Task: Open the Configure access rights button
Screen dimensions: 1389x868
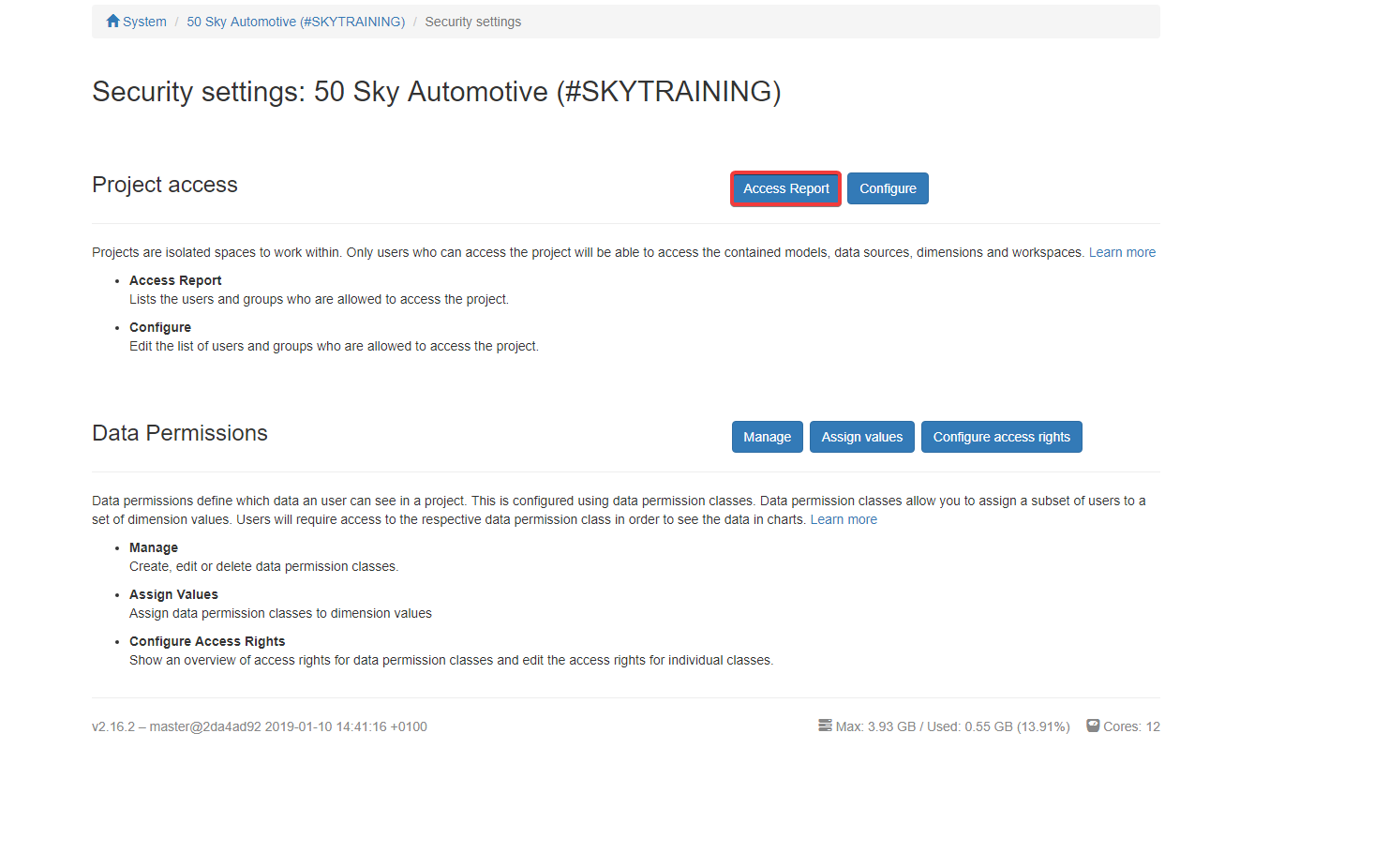Action: [1001, 437]
